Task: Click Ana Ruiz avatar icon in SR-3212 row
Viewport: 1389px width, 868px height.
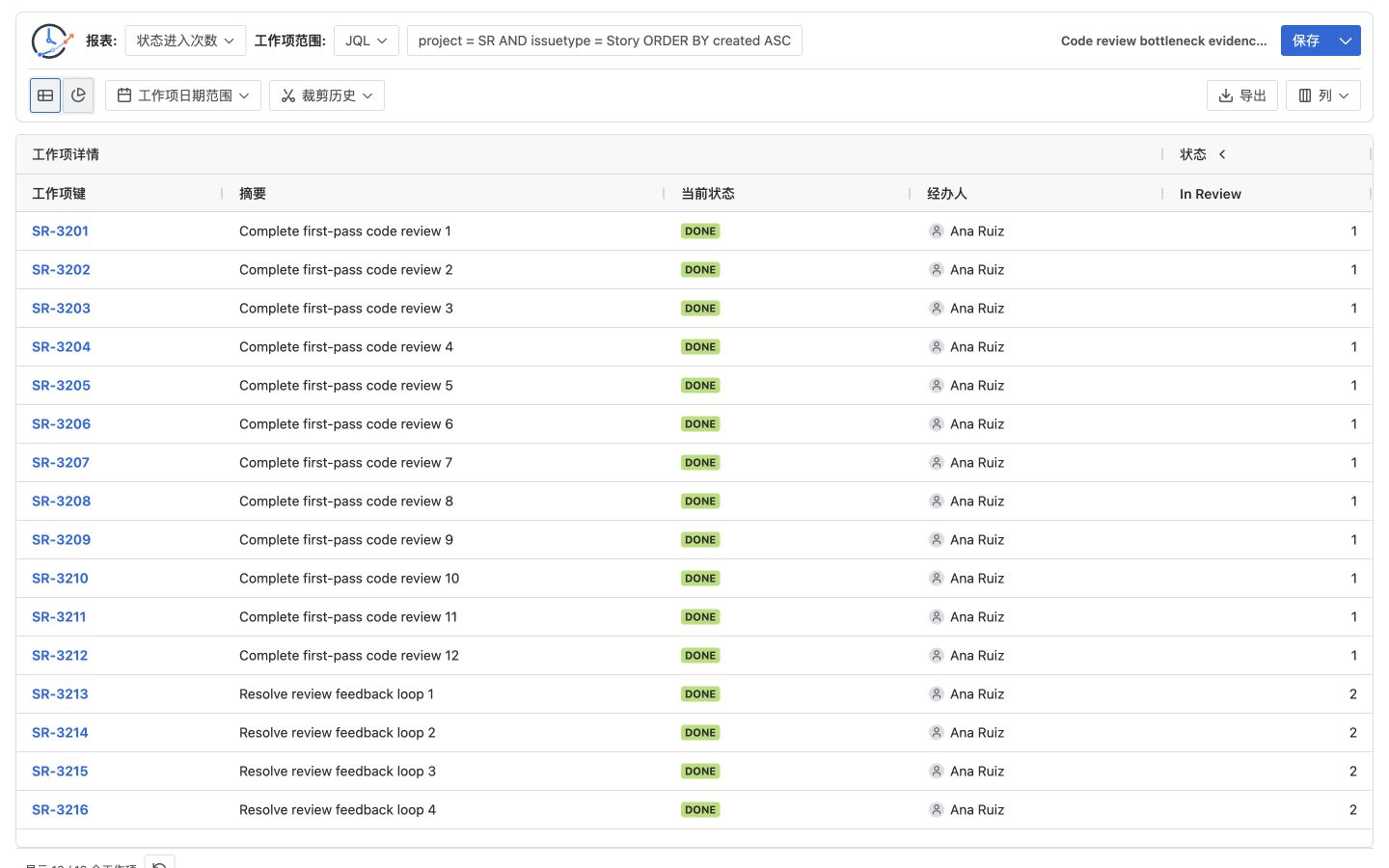Action: tap(936, 656)
